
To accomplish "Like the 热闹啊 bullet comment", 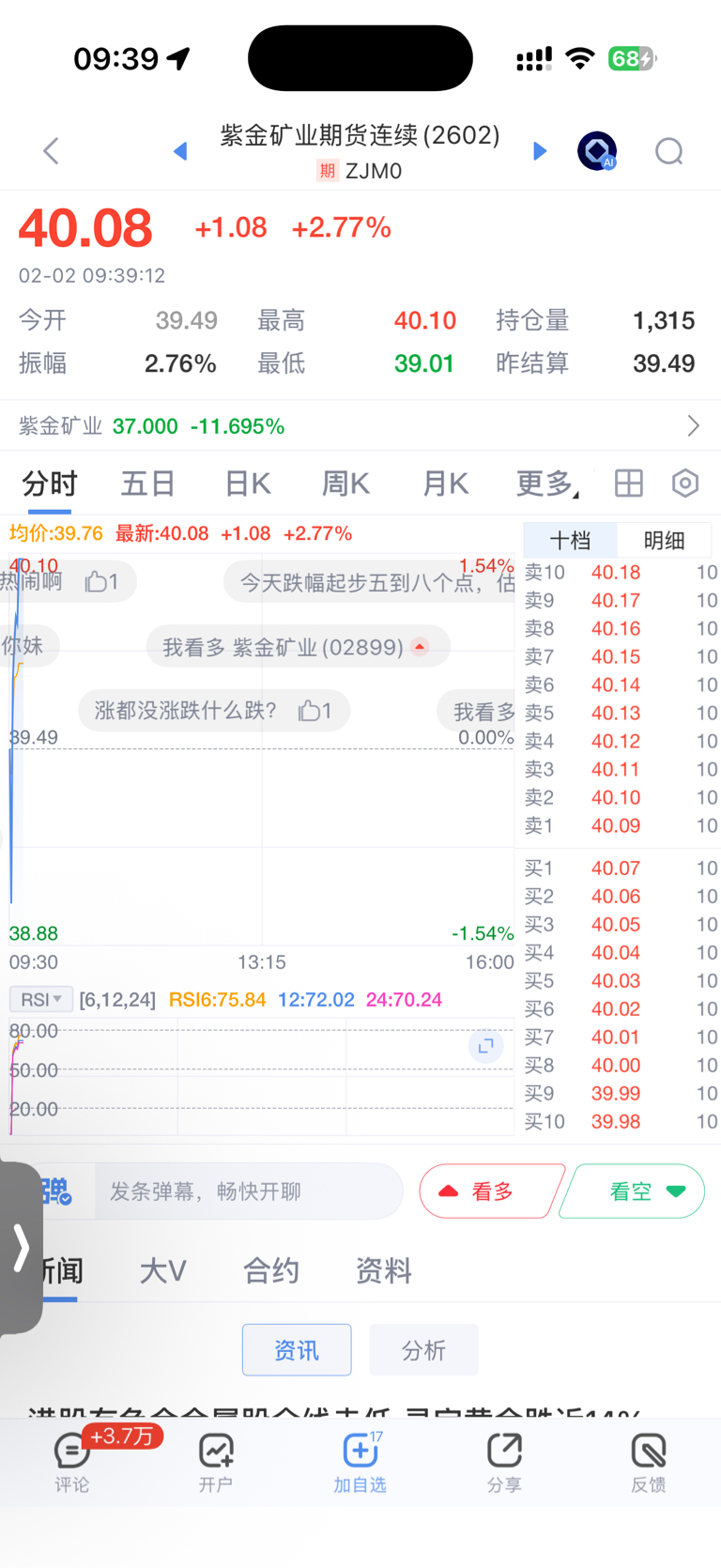I will tap(101, 582).
